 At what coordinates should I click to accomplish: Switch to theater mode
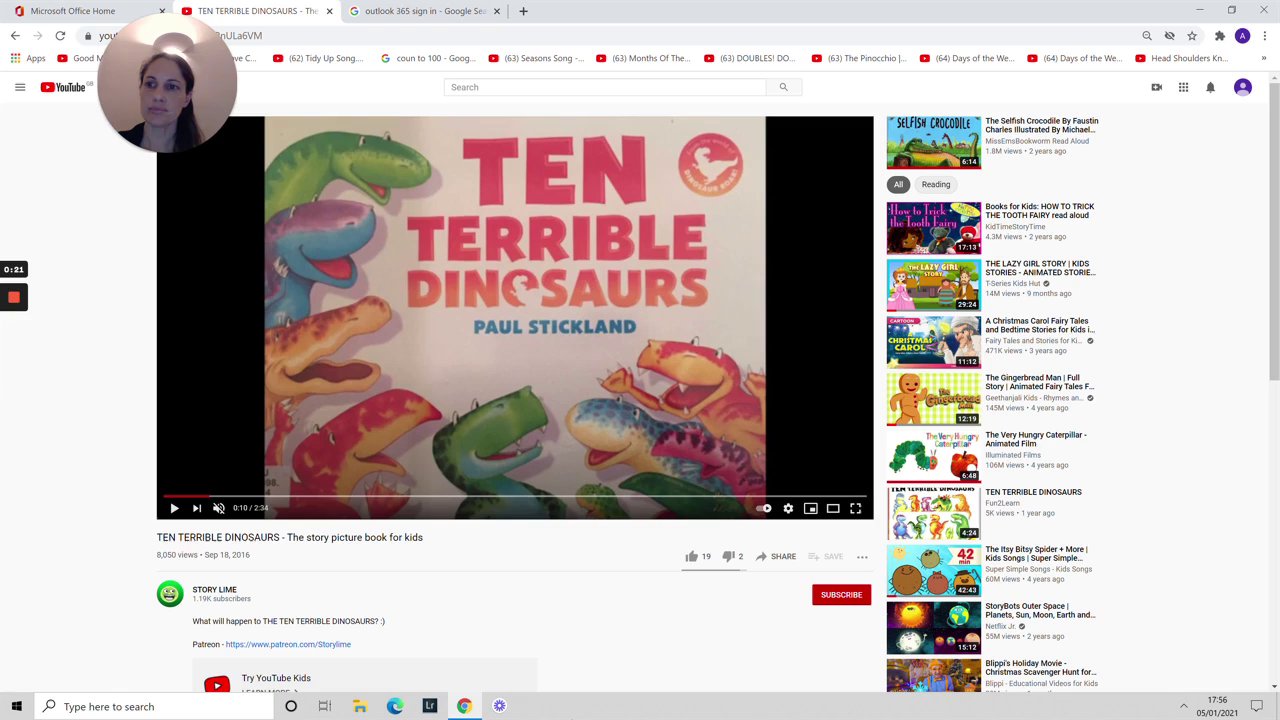coord(833,508)
